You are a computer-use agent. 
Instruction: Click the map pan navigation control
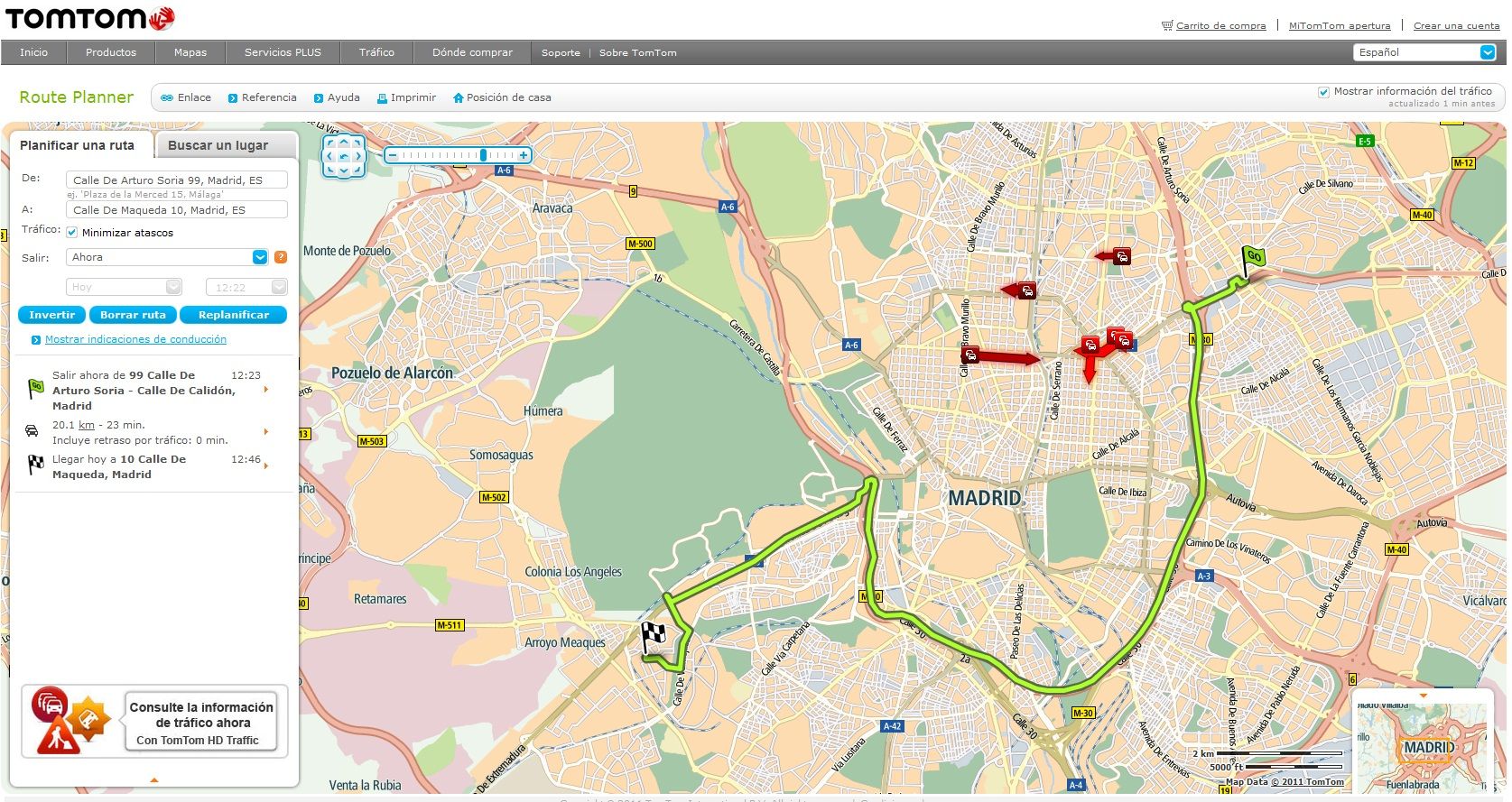coord(344,156)
